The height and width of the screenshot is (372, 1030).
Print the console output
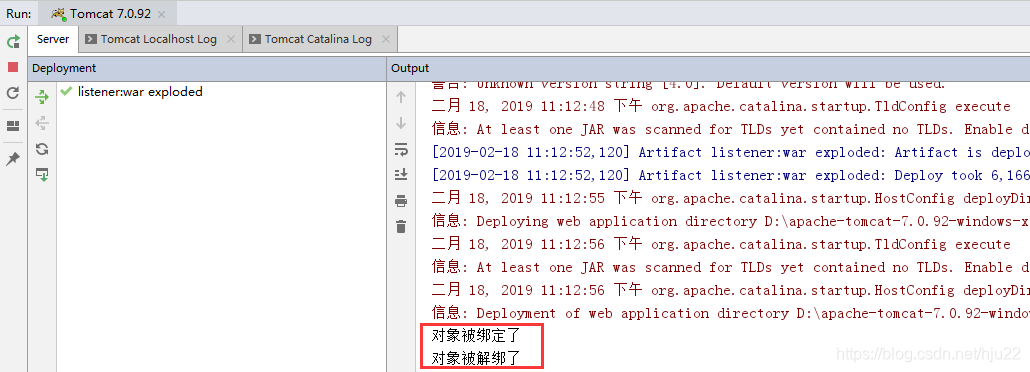coord(401,201)
